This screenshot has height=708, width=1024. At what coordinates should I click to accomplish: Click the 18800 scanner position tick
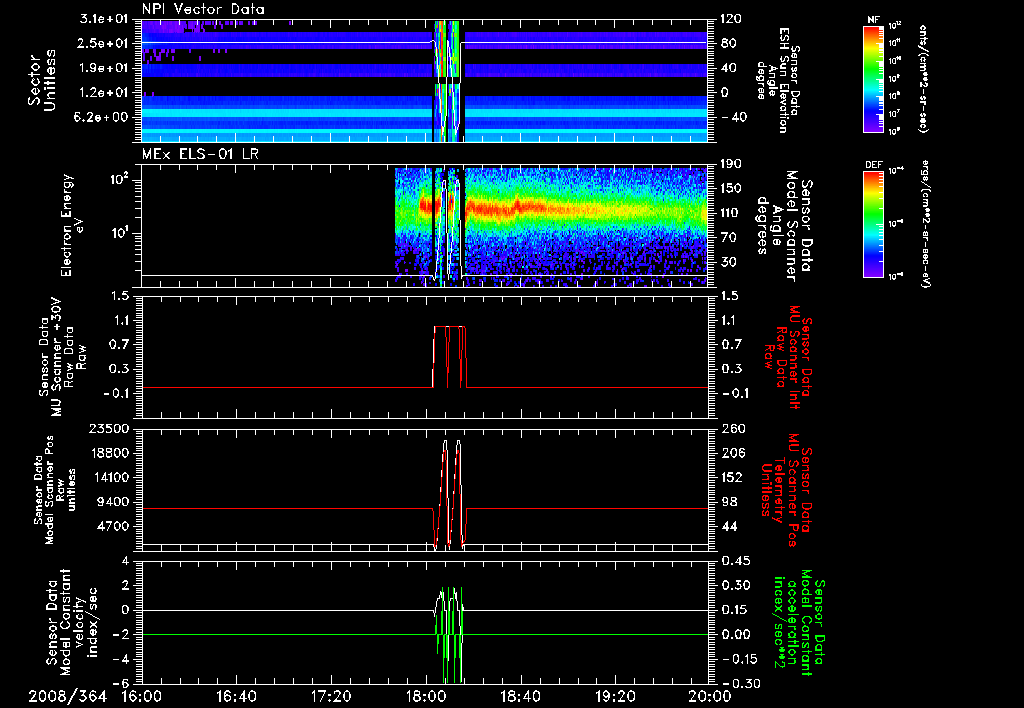(x=109, y=453)
